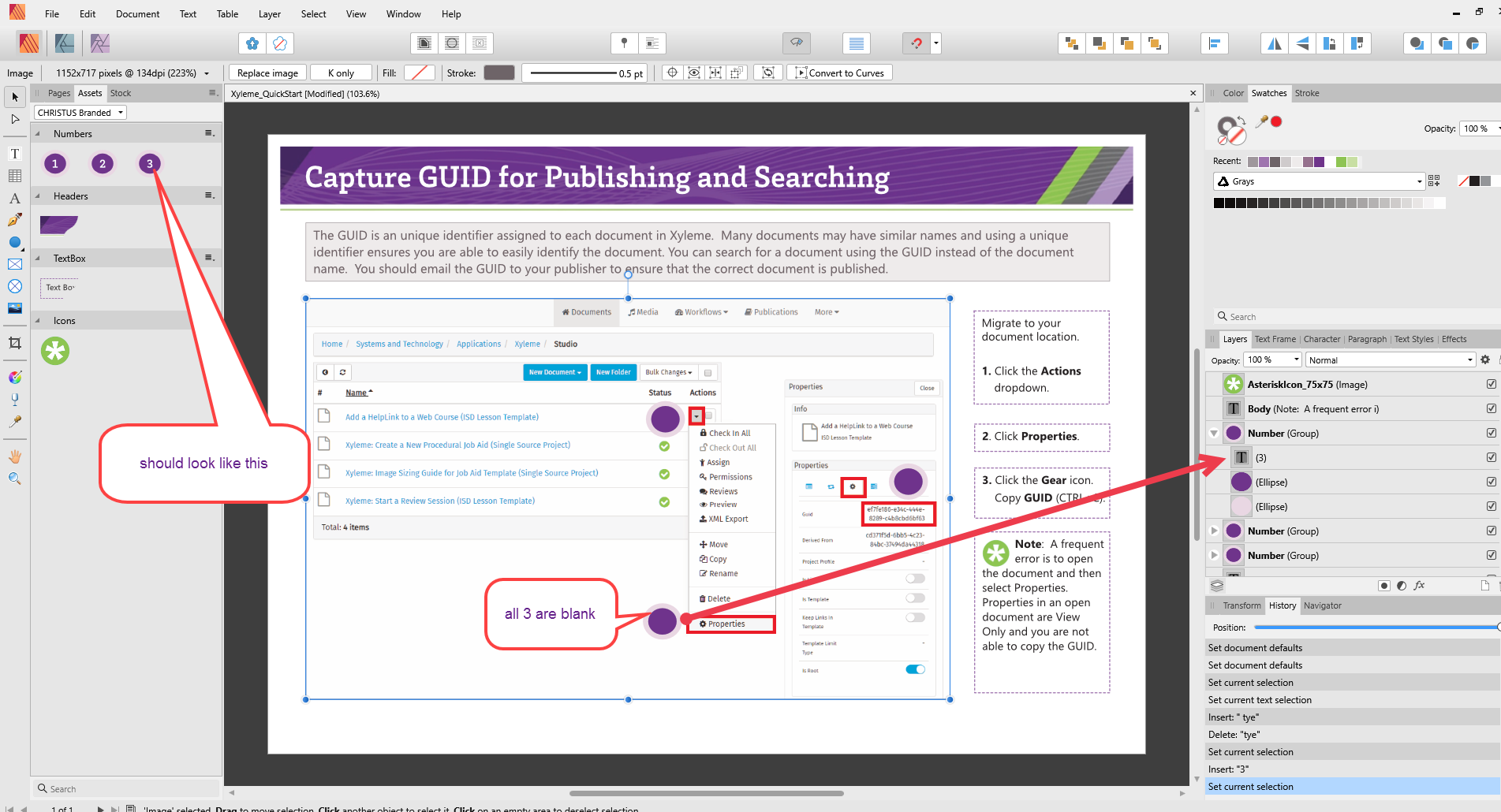Select the Pen tool
This screenshot has width=1501, height=812.
coord(15,220)
